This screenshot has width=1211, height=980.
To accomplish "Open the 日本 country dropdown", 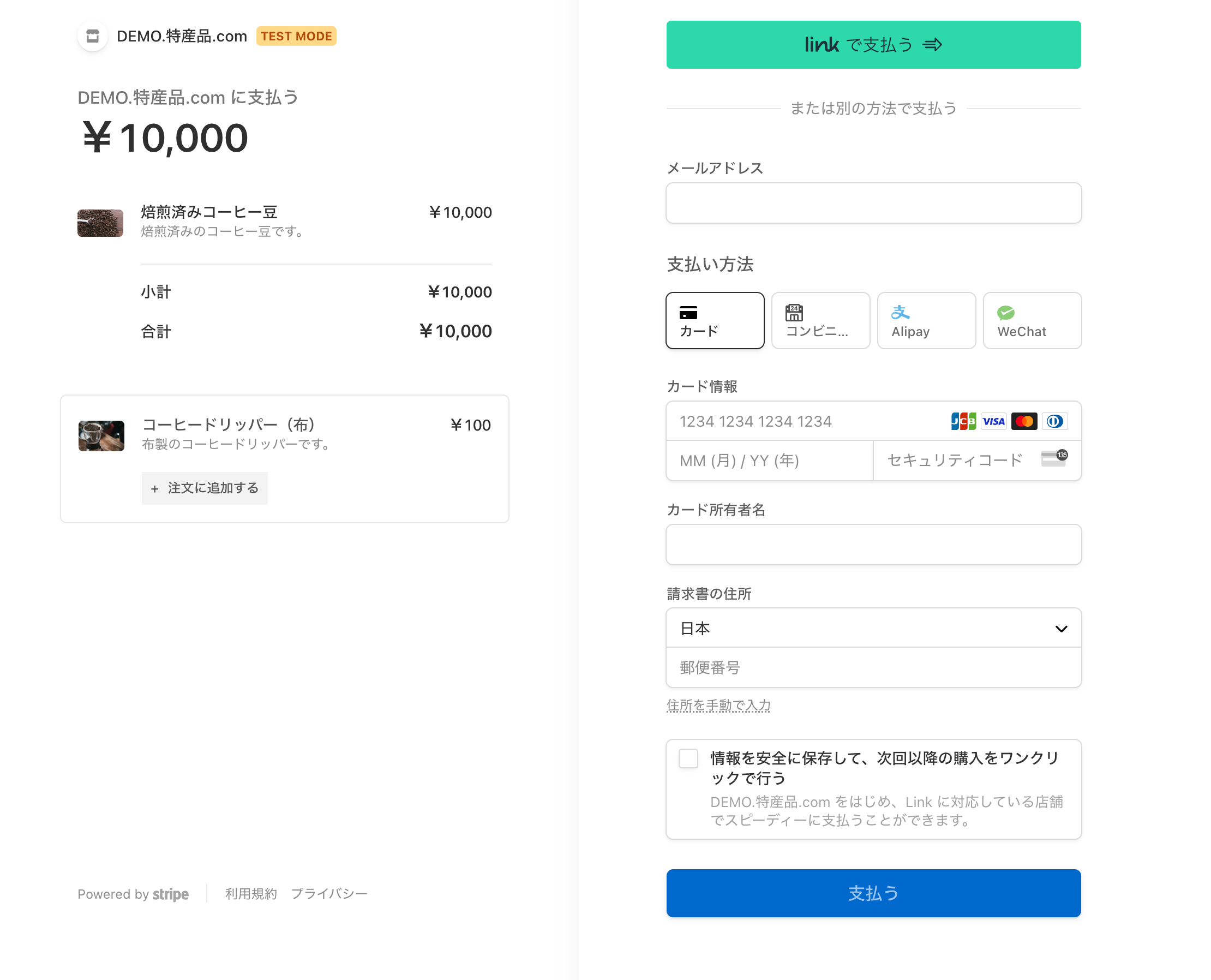I will click(x=873, y=628).
